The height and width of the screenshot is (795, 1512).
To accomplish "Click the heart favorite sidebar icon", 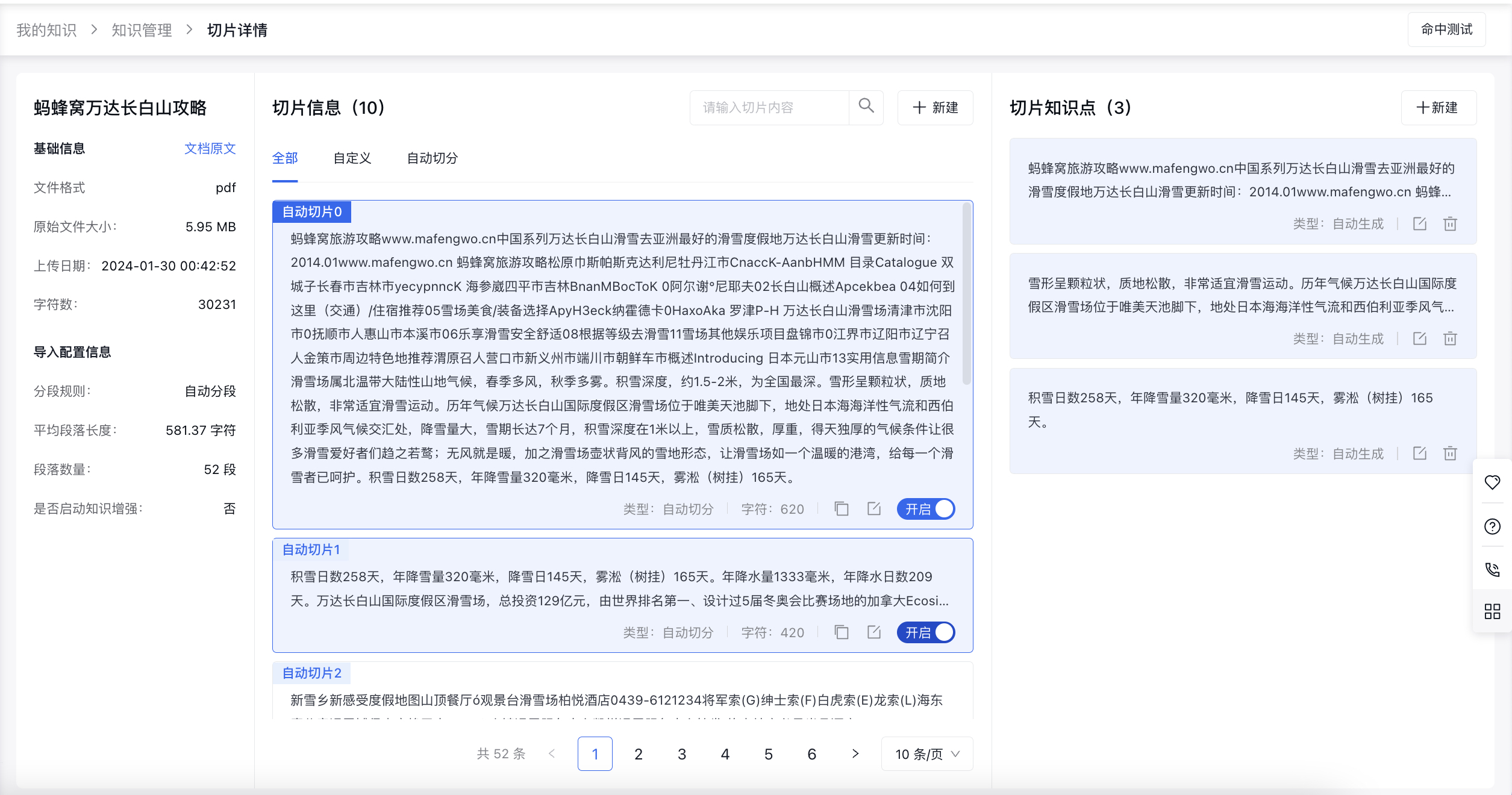I will 1492,482.
